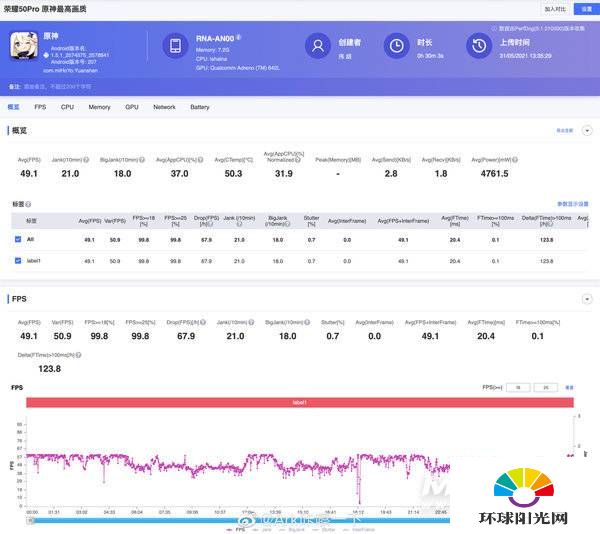Toggle the FPS series in chart legend

[236, 530]
